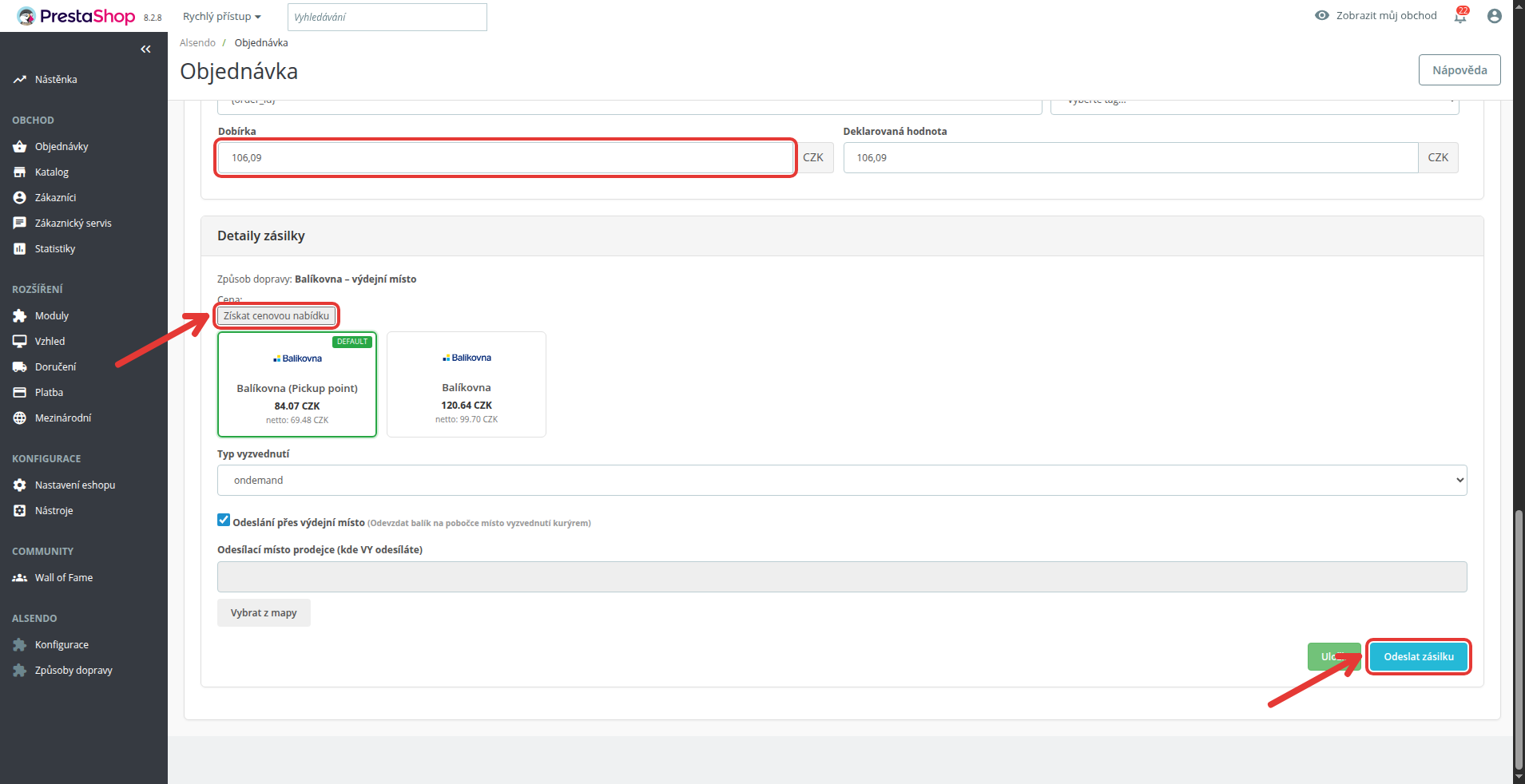The image size is (1525, 784).
Task: Click Platba credit card icon
Action: (x=20, y=393)
